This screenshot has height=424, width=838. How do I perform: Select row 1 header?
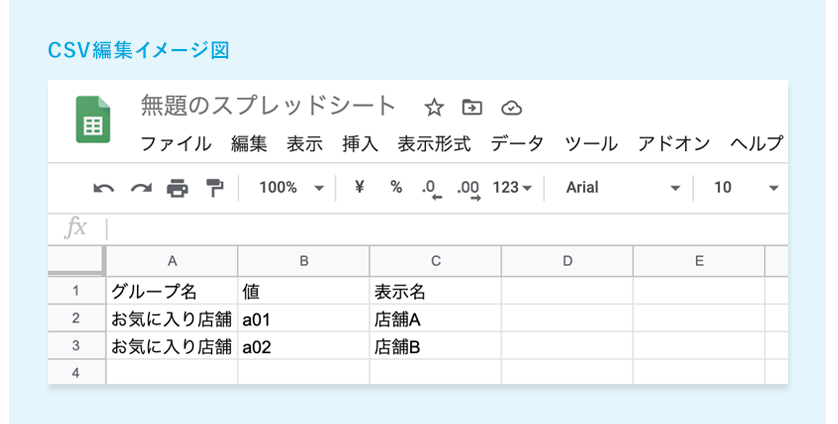tap(76, 291)
